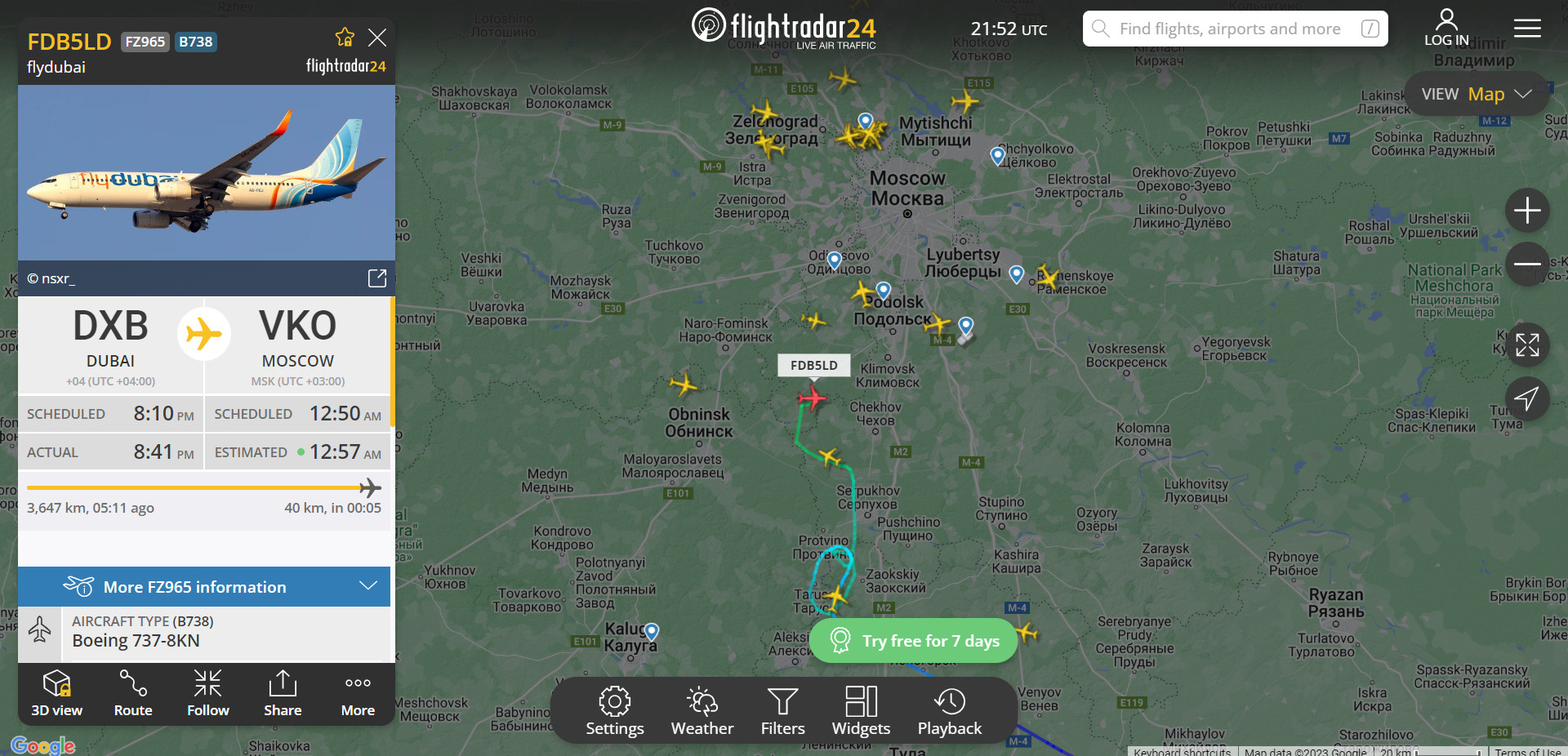
Task: Open the More options menu
Action: tap(358, 694)
